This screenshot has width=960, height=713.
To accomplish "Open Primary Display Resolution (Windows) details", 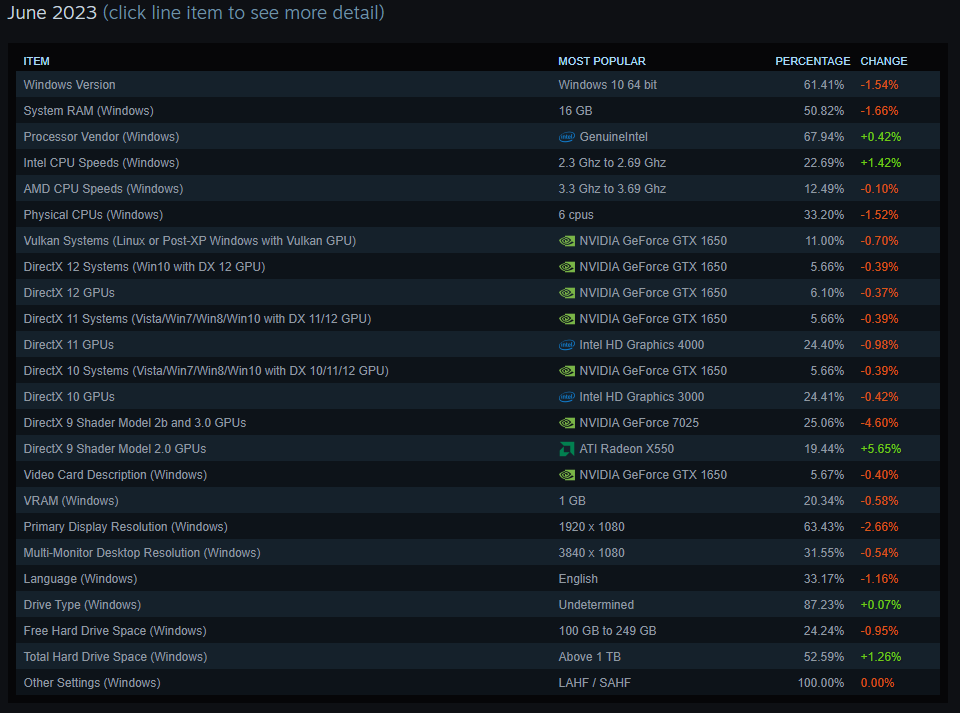I will point(478,527).
